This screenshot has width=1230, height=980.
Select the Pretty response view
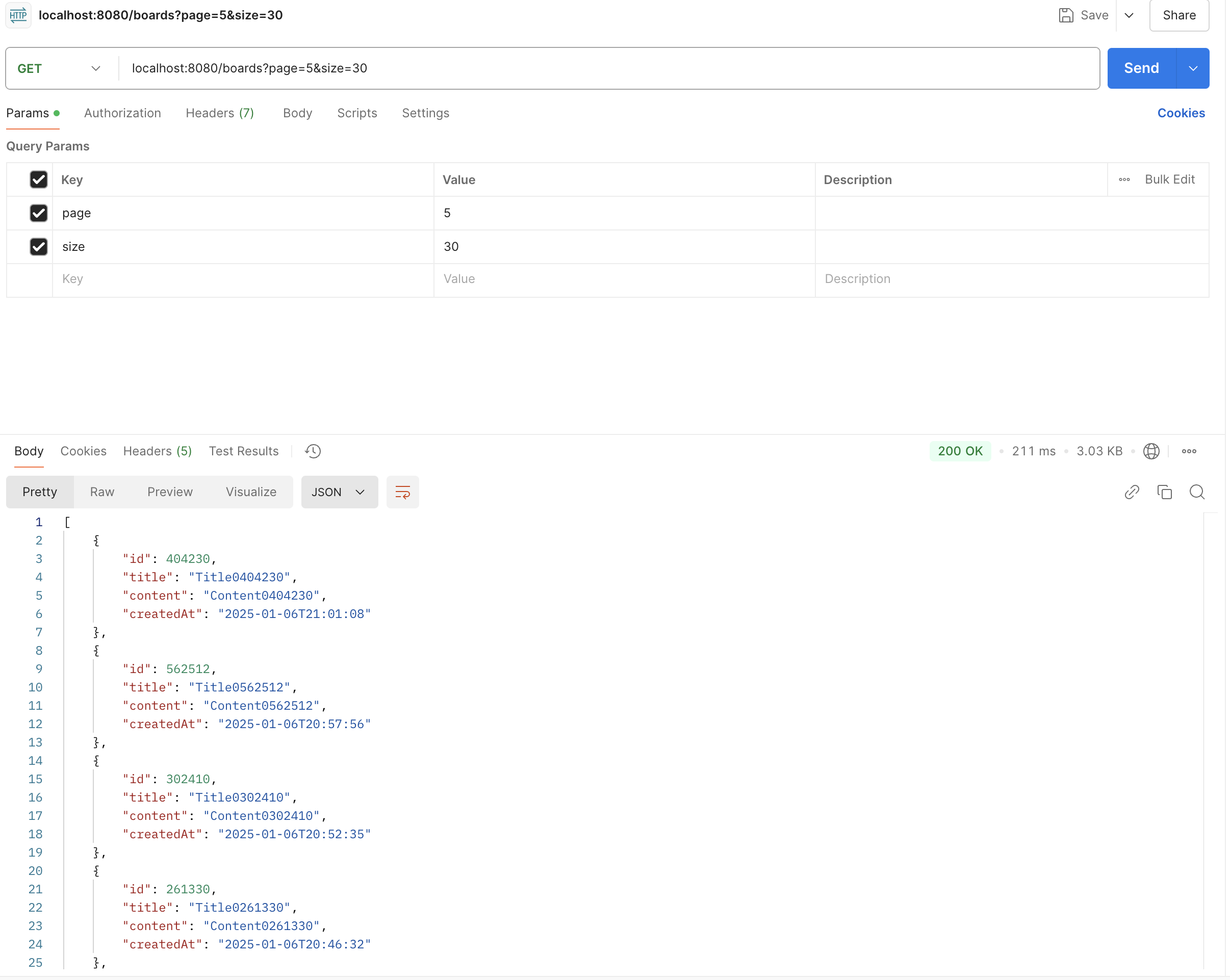coord(40,492)
